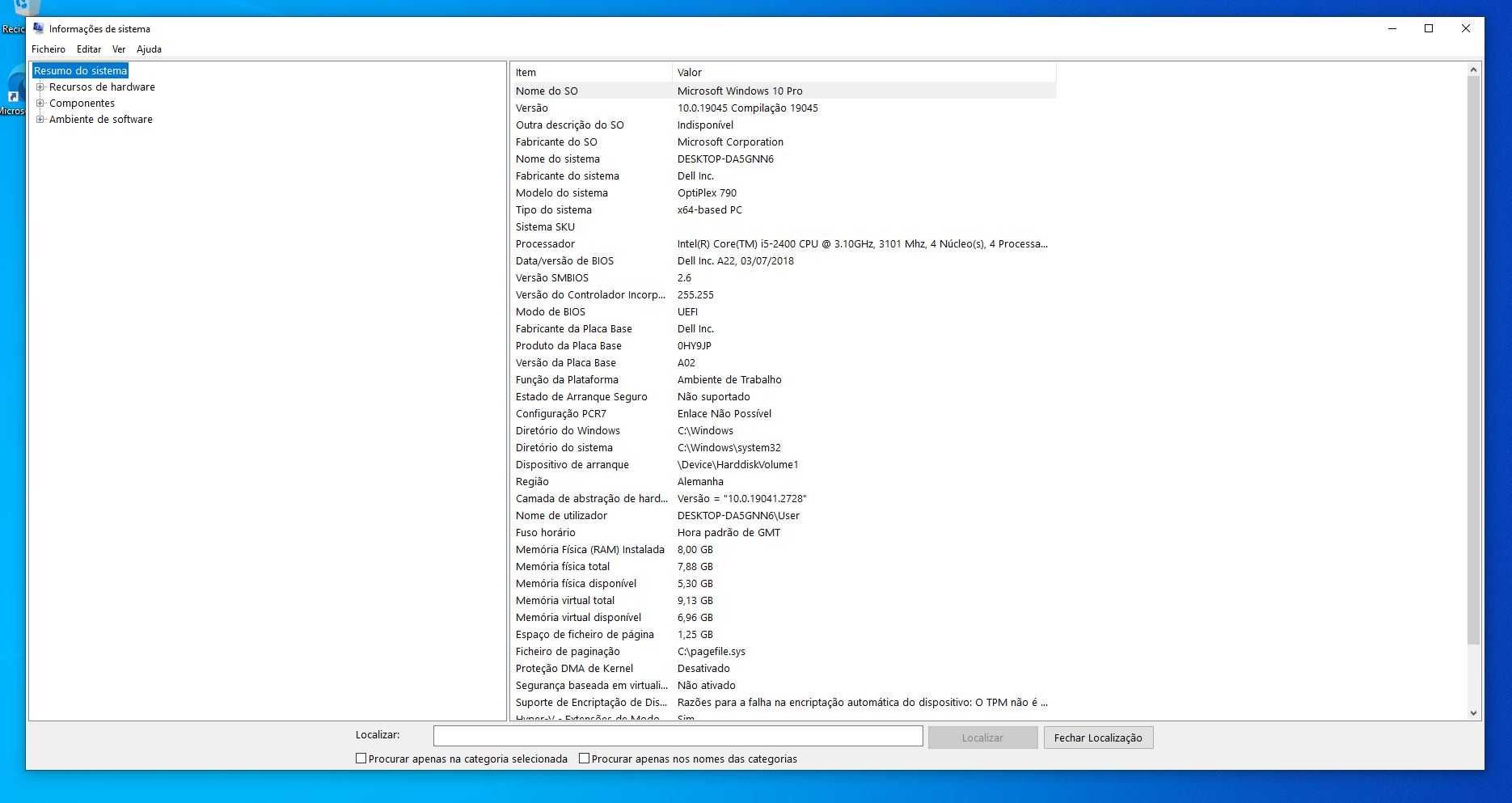Screen dimensions: 1512x803
Task: Select the Tipo do sistema row
Action: 783,209
